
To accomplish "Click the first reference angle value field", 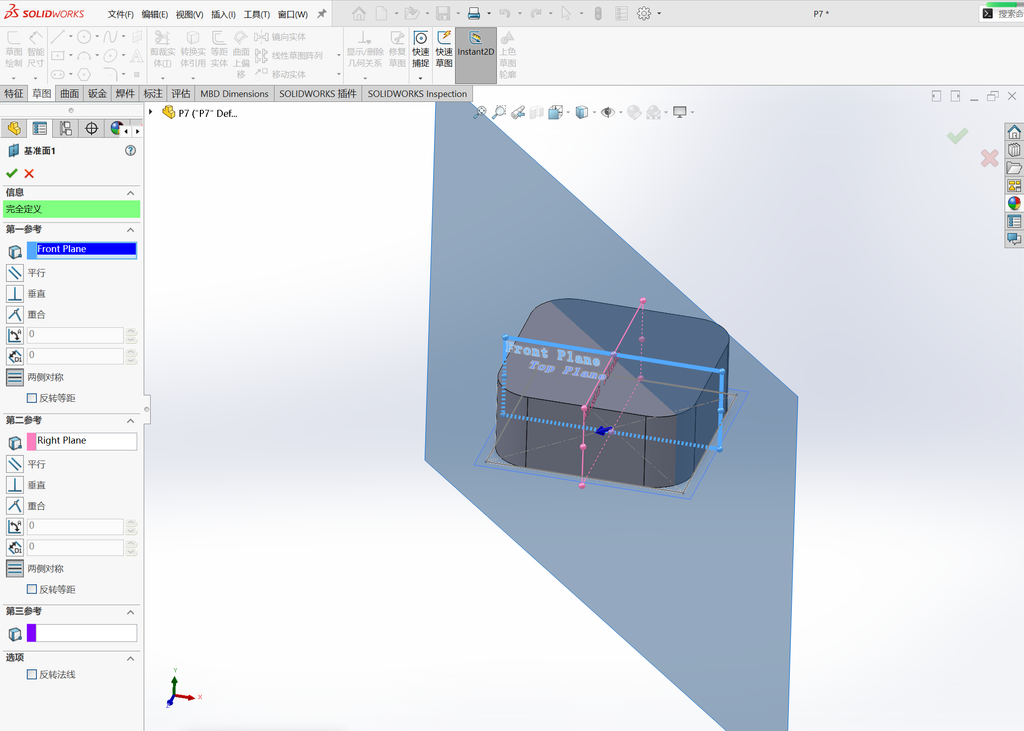I will 75,335.
